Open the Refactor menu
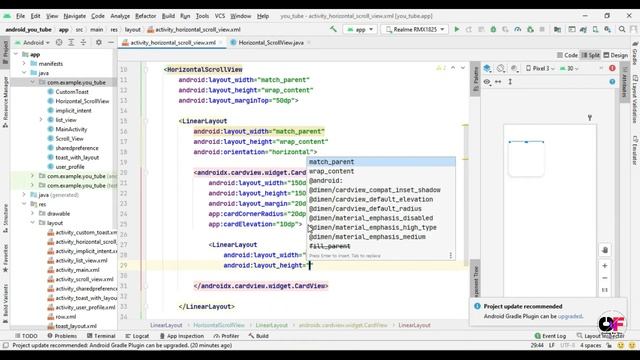The width and height of the screenshot is (640, 360). pyautogui.click(x=145, y=16)
